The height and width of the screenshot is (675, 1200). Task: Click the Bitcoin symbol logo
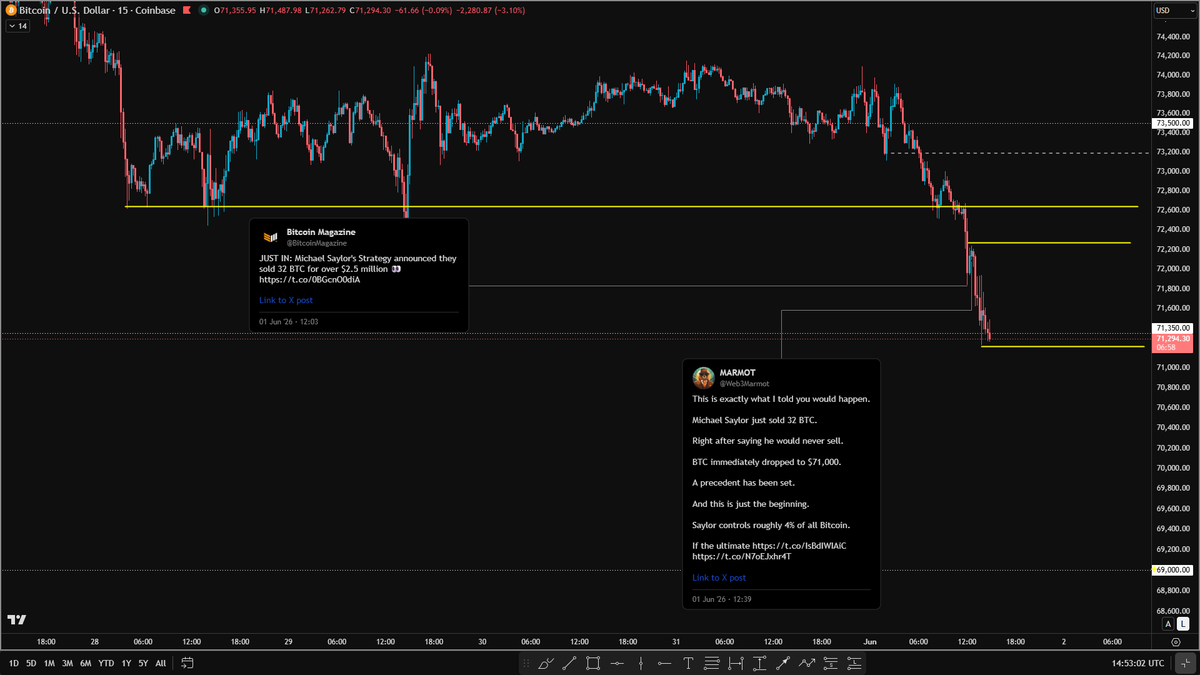(10, 10)
